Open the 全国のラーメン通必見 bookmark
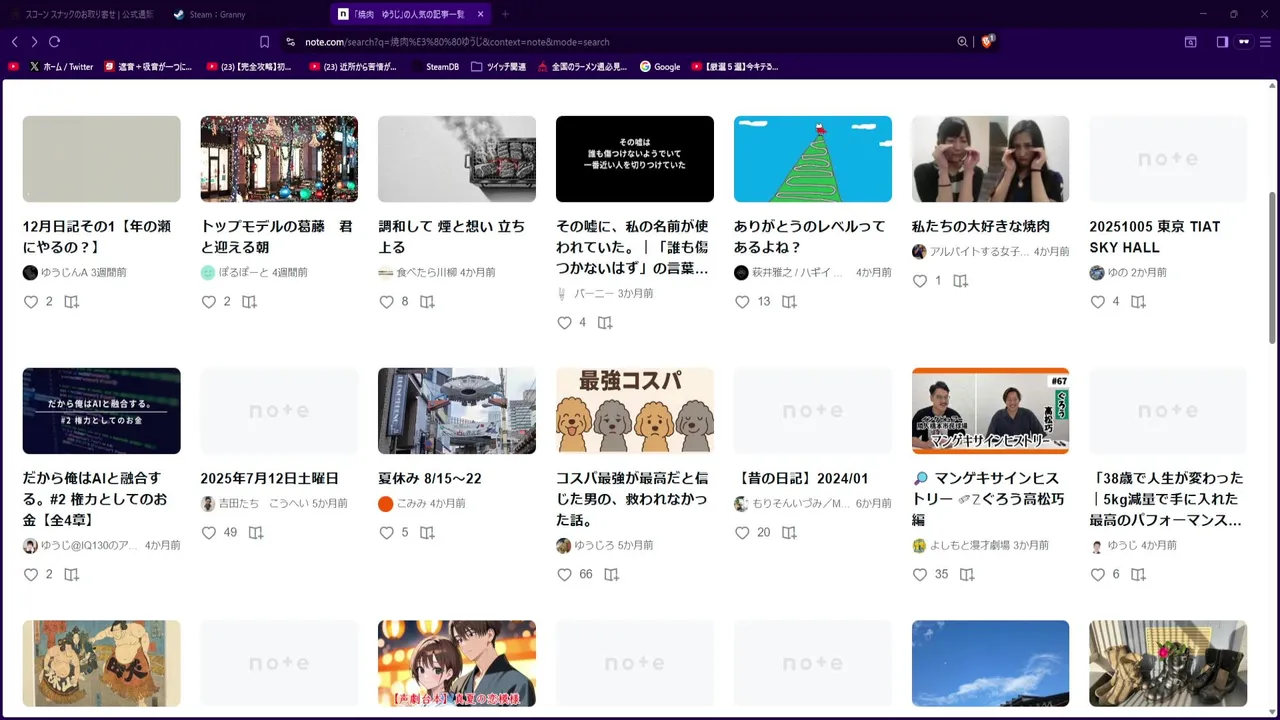This screenshot has width=1280, height=720. click(x=582, y=67)
